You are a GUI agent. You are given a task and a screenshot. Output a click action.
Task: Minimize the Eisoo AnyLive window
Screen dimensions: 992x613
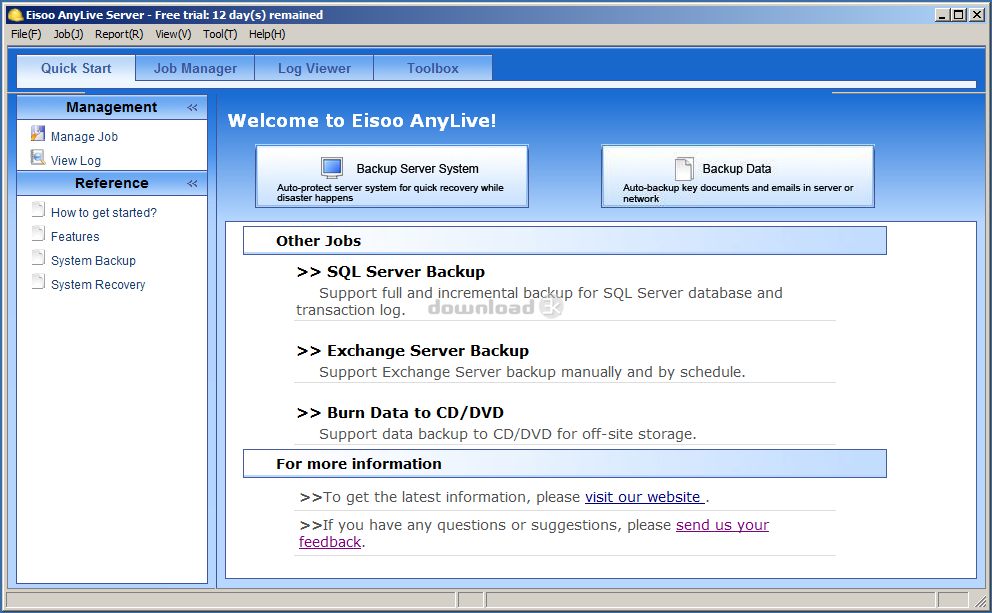pos(943,15)
